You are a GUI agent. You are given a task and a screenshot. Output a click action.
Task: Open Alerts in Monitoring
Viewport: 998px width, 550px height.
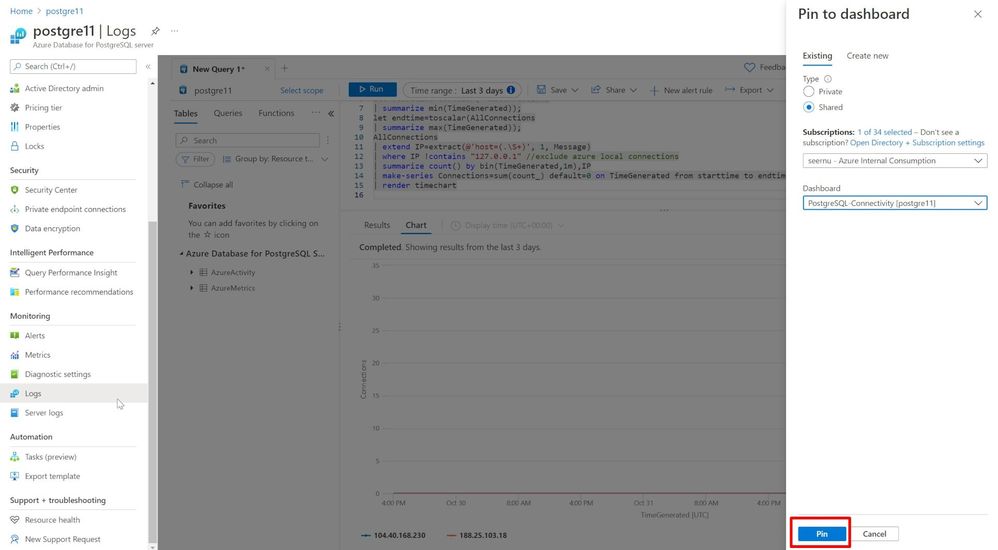[x=34, y=335]
